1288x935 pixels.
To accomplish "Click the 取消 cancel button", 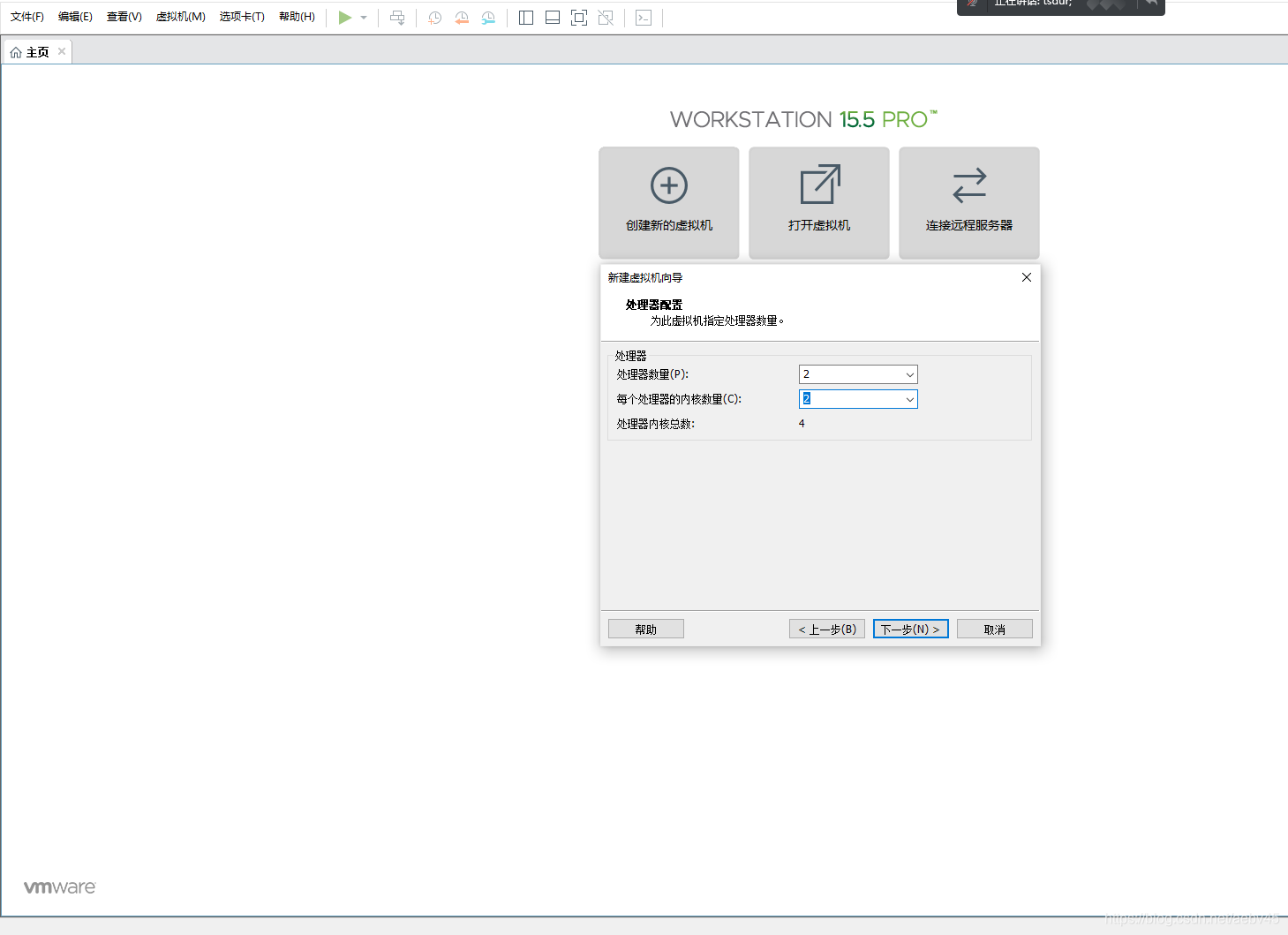I will (995, 629).
